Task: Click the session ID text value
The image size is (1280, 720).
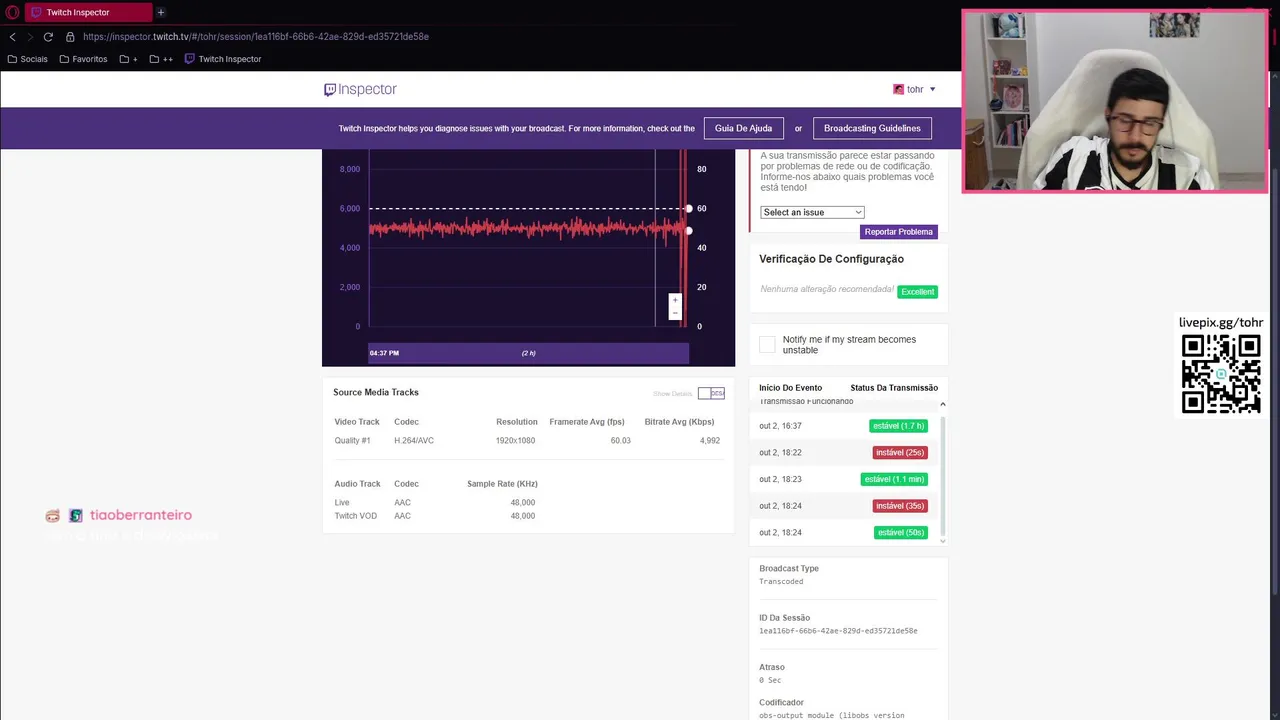Action: tap(838, 631)
